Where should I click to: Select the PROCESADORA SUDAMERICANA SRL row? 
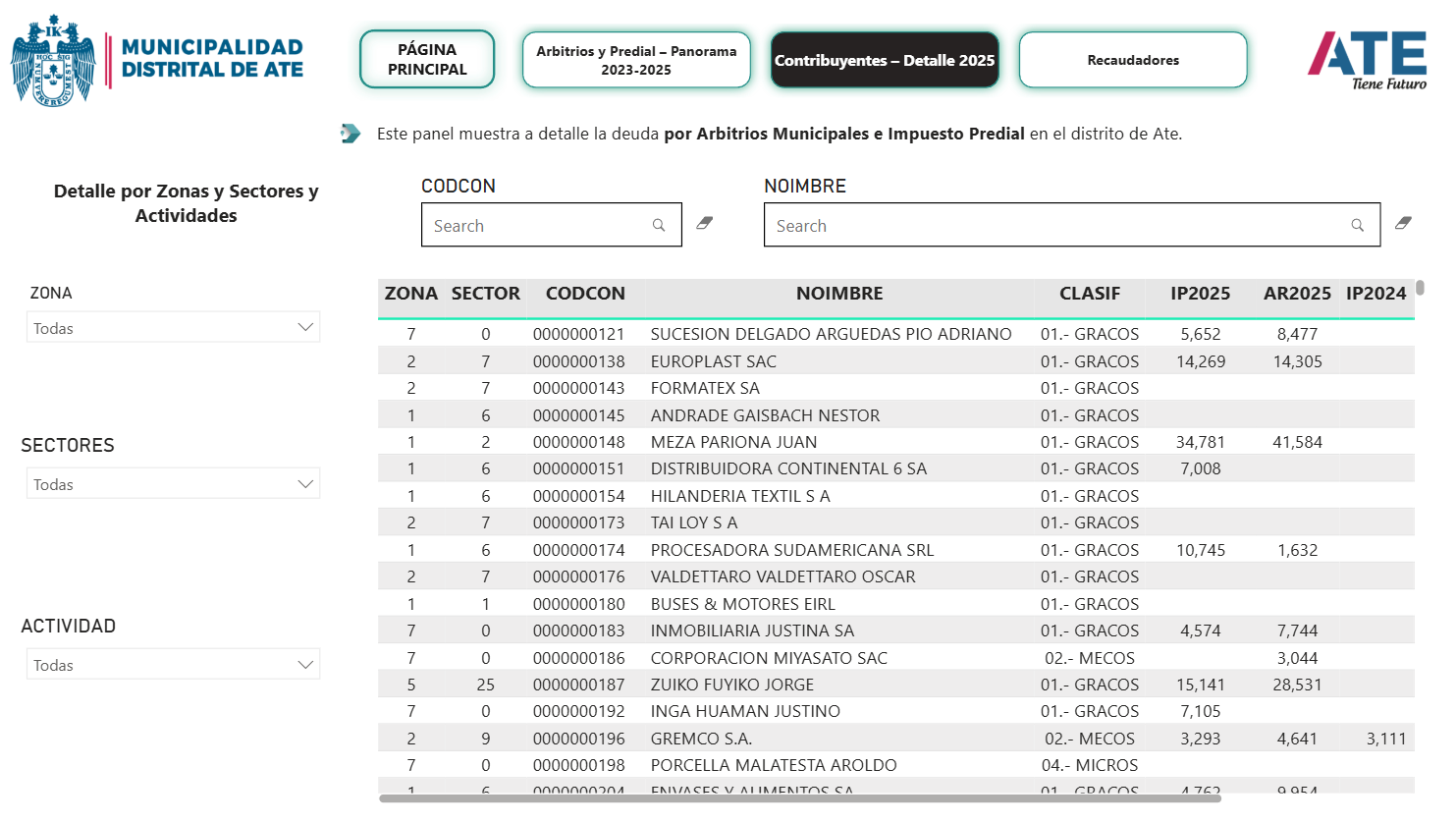tap(896, 550)
